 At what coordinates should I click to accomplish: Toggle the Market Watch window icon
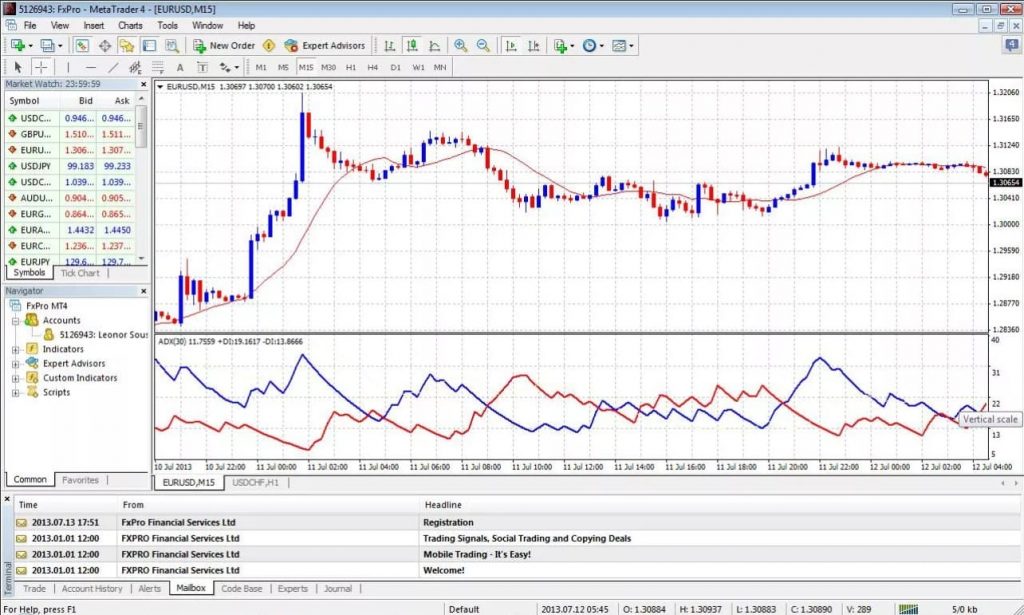point(82,45)
